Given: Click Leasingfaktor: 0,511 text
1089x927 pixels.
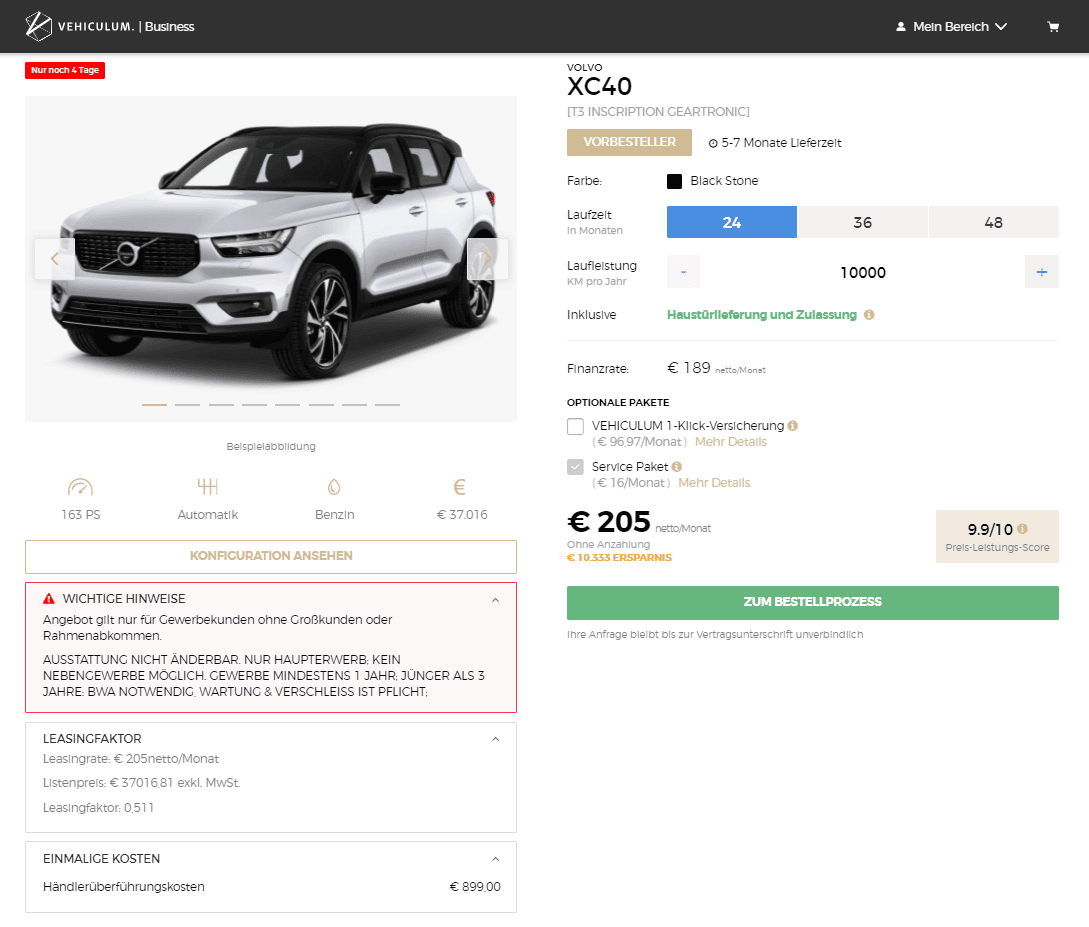Looking at the screenshot, I should click(99, 808).
